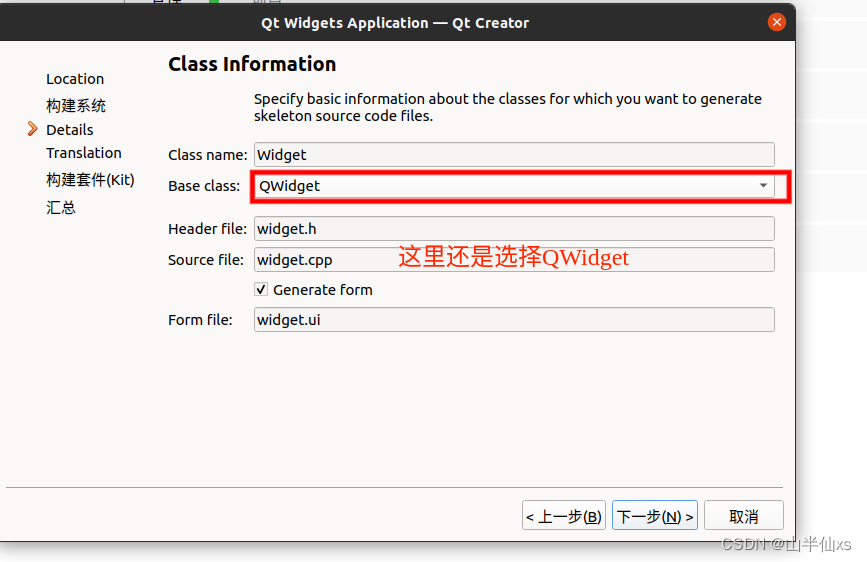Go back with the 上一步(B) button
Screen dimensions: 867x562
click(563, 516)
